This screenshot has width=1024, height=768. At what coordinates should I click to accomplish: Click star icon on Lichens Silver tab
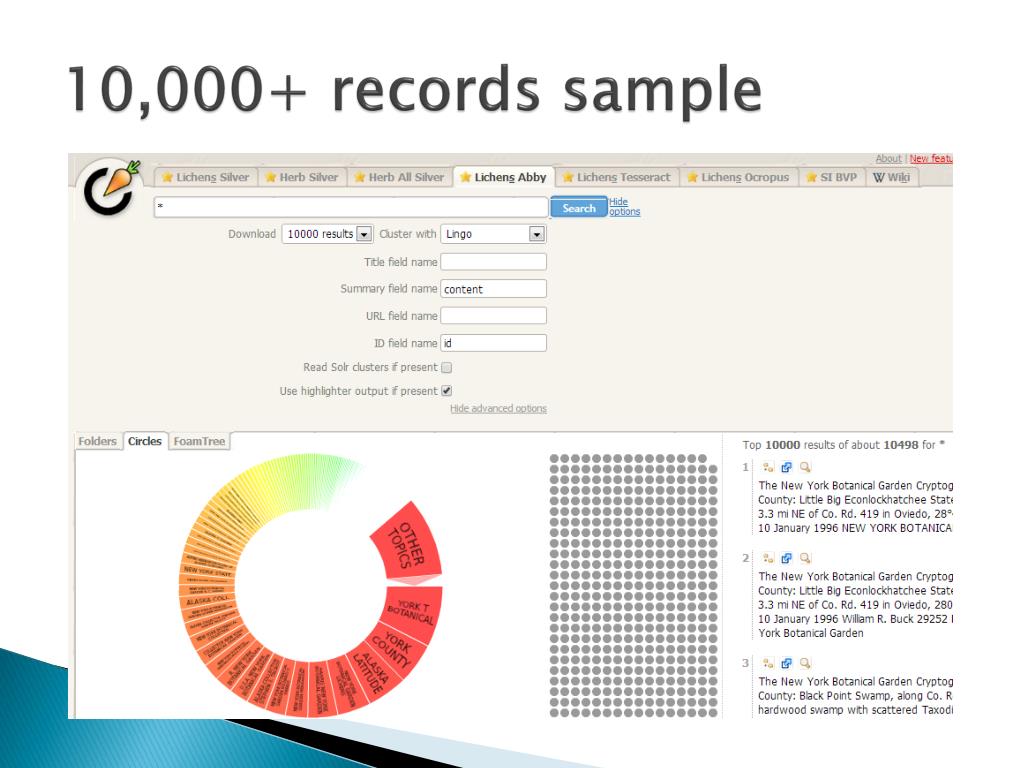pyautogui.click(x=167, y=177)
